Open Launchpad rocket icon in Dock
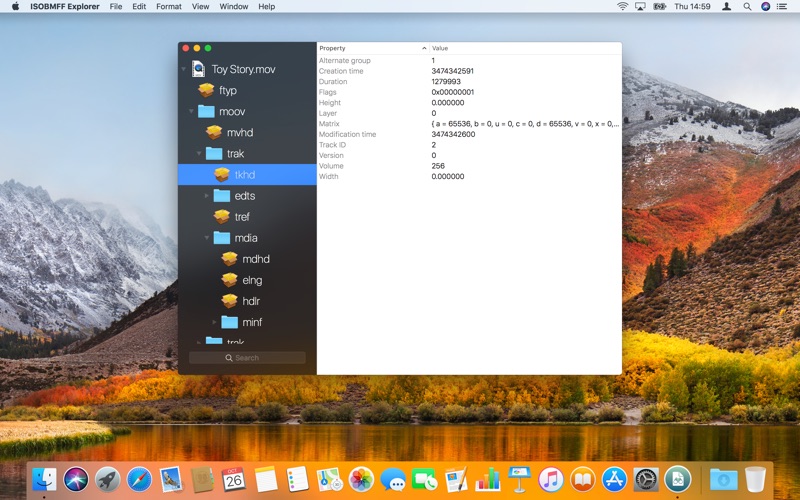The height and width of the screenshot is (500, 800). tap(108, 480)
